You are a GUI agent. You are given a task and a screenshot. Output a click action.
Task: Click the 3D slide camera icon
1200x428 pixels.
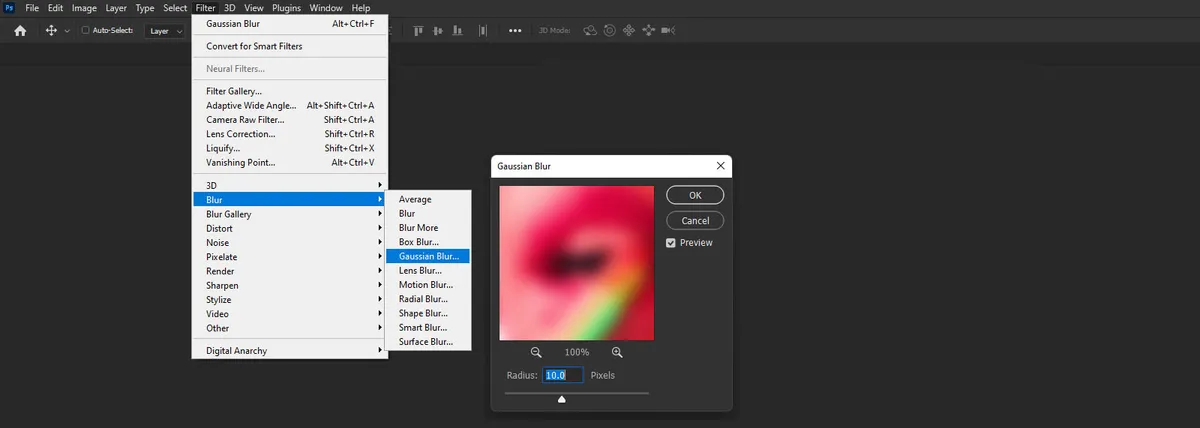(648, 31)
